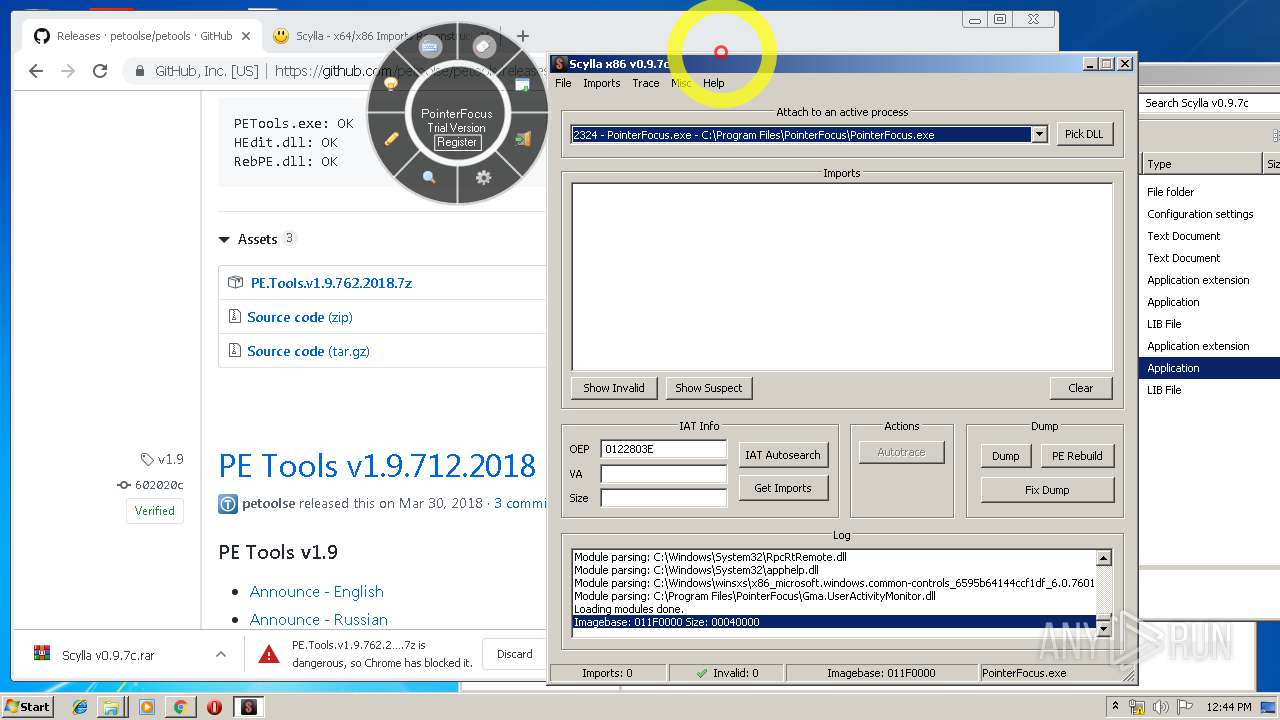This screenshot has height=720, width=1280.
Task: Click Show Suspect button
Action: coord(709,388)
